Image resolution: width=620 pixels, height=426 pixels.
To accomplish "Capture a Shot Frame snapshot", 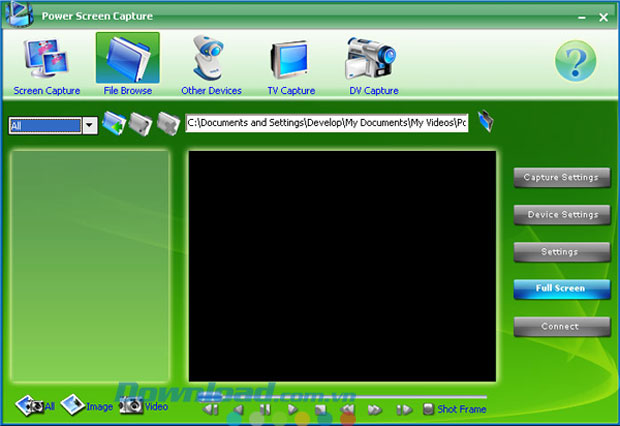I will (x=454, y=409).
